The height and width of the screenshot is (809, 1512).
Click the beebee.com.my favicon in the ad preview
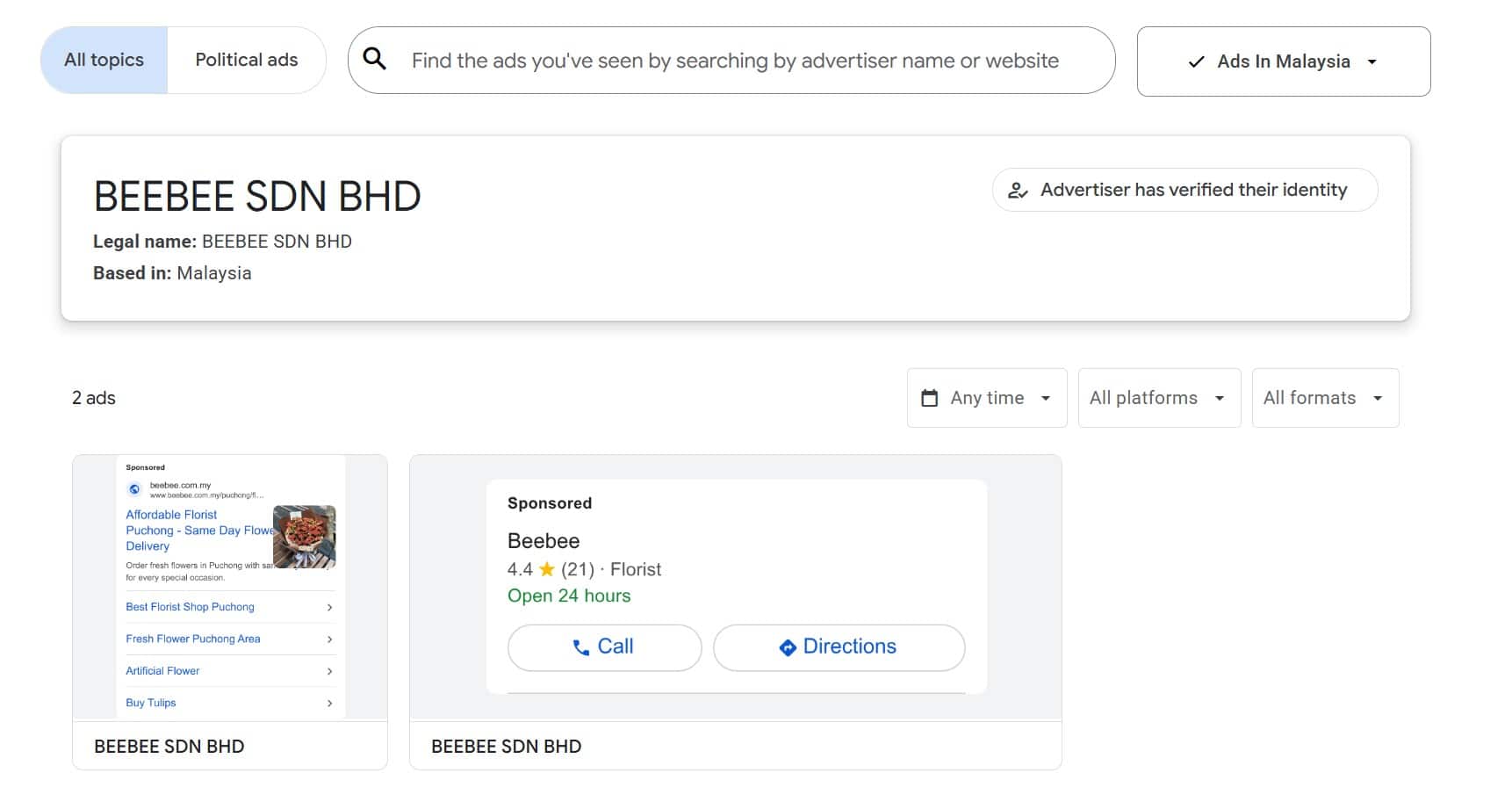[133, 488]
